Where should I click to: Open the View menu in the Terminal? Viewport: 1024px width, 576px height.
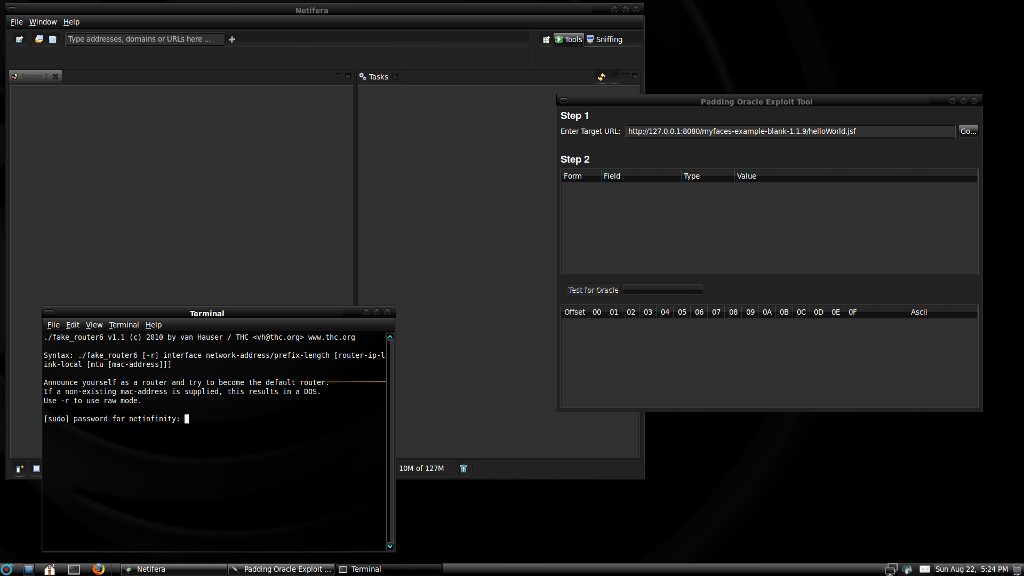[93, 324]
